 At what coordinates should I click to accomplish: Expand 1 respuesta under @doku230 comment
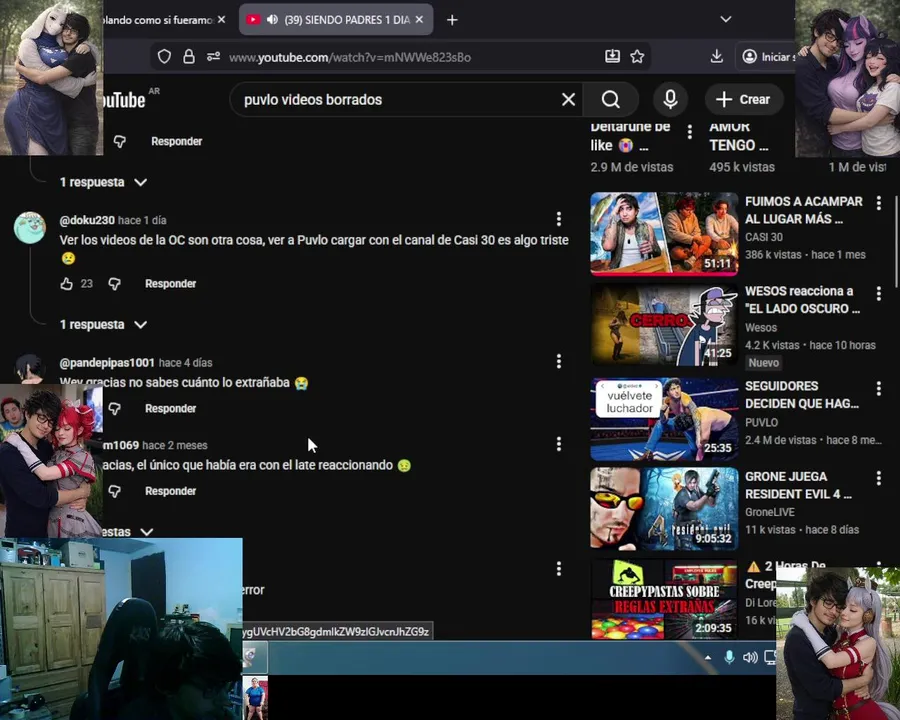[x=103, y=324]
